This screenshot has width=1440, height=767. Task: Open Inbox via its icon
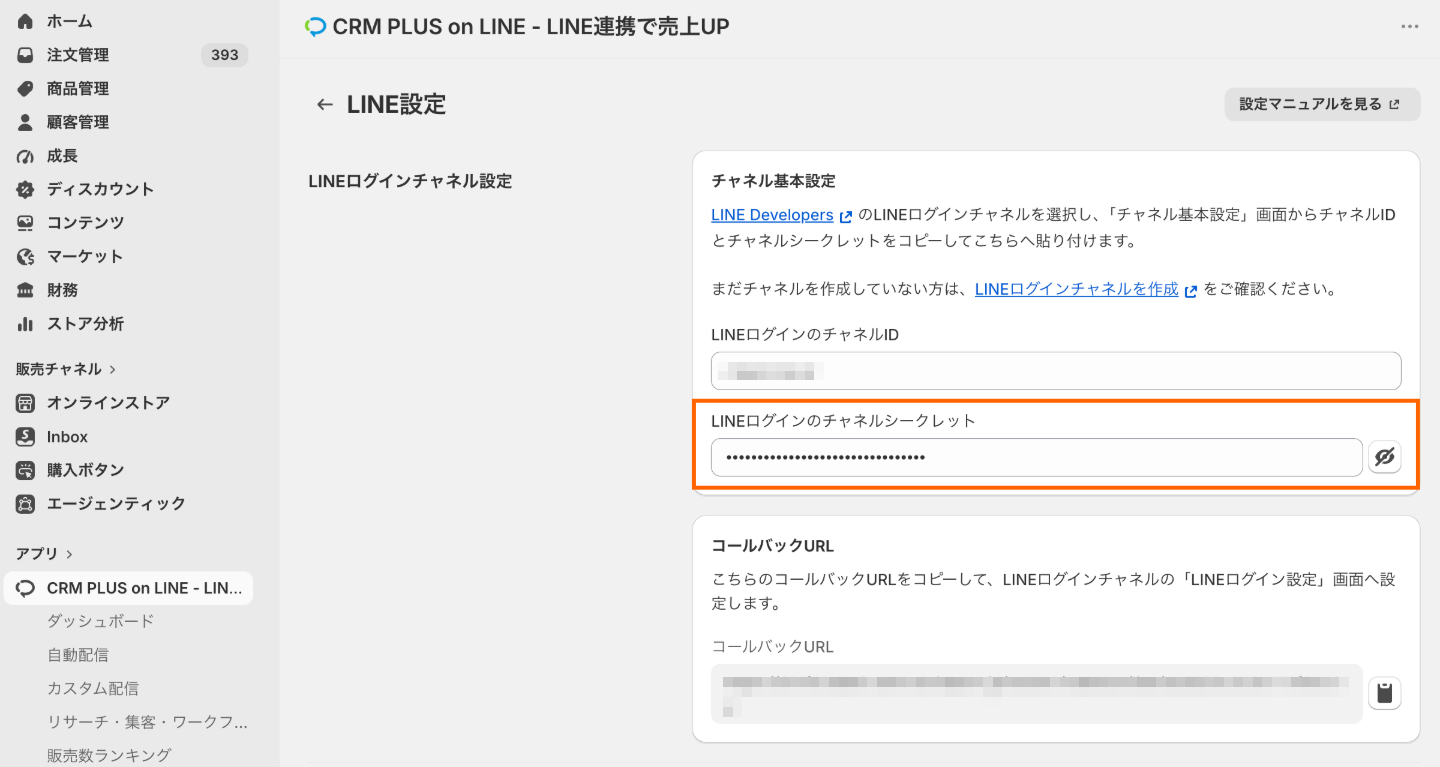coord(26,437)
